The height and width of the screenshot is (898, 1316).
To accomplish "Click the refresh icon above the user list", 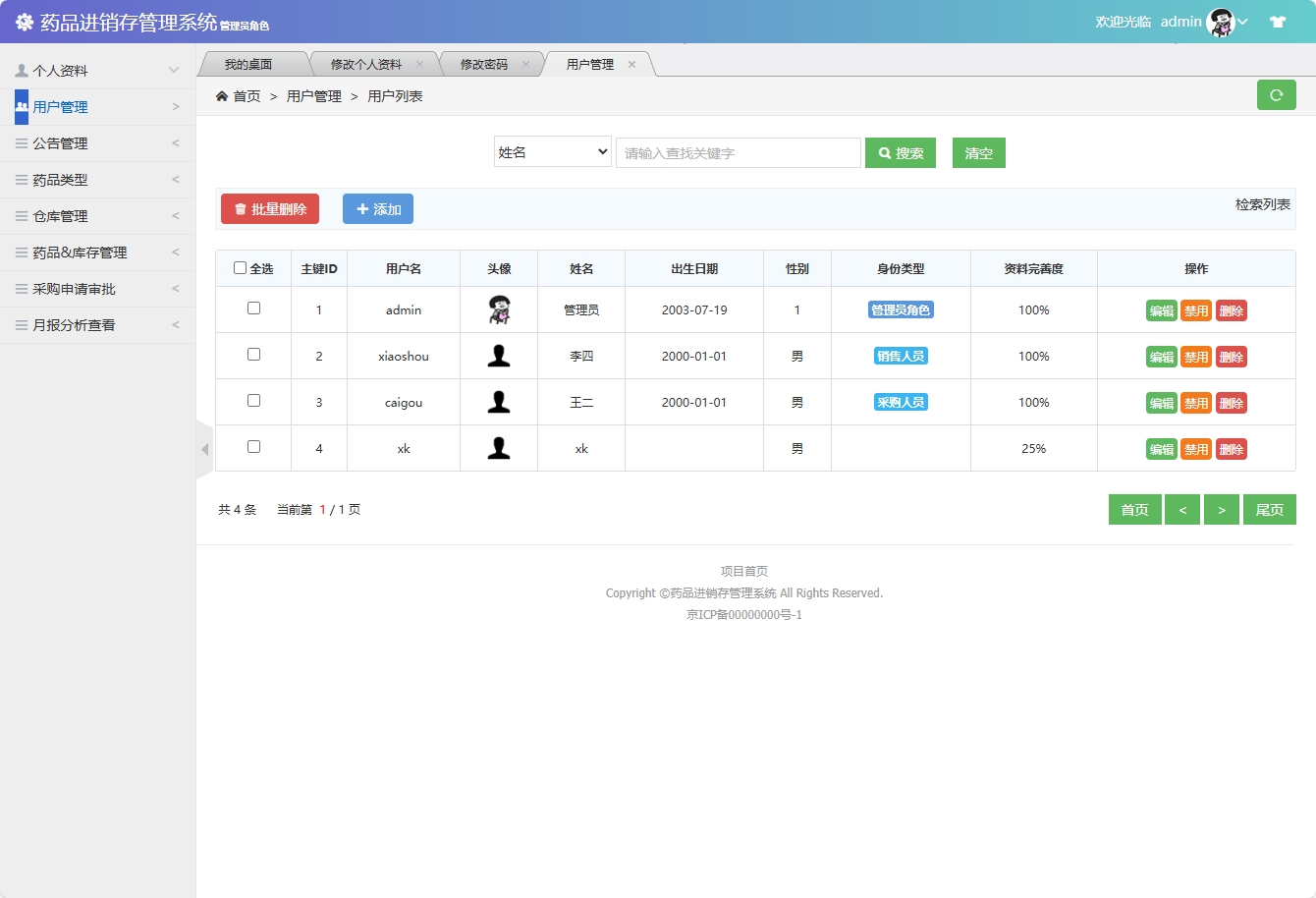I will point(1277,94).
